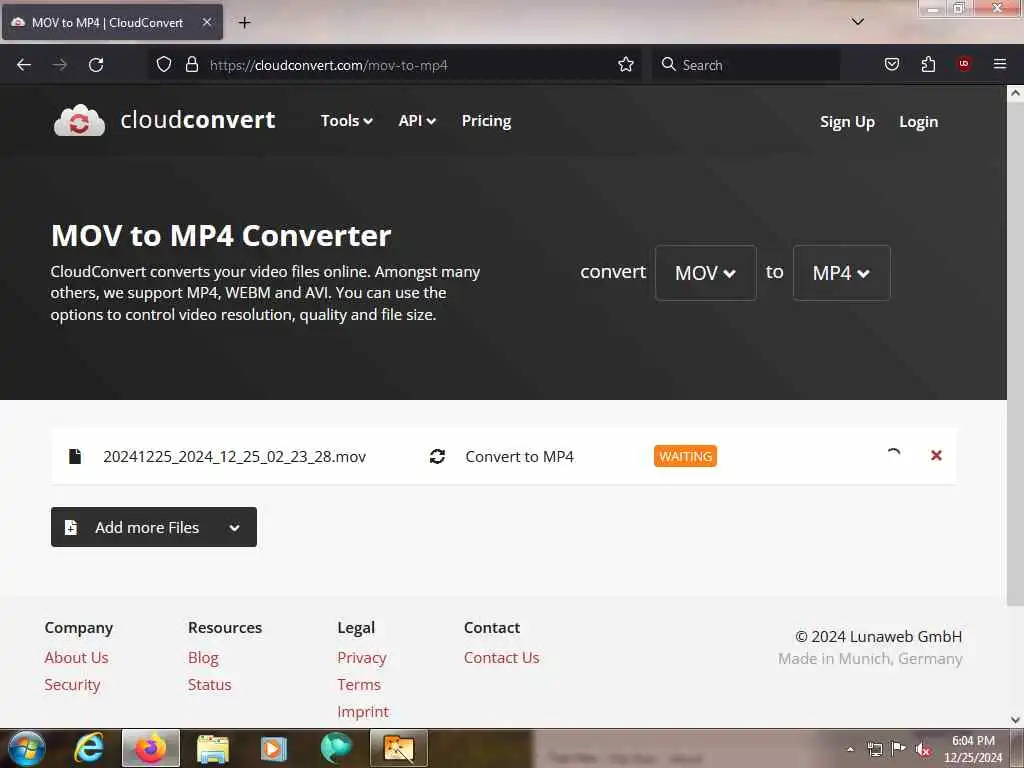
Task: Open the Blog link
Action: click(203, 658)
